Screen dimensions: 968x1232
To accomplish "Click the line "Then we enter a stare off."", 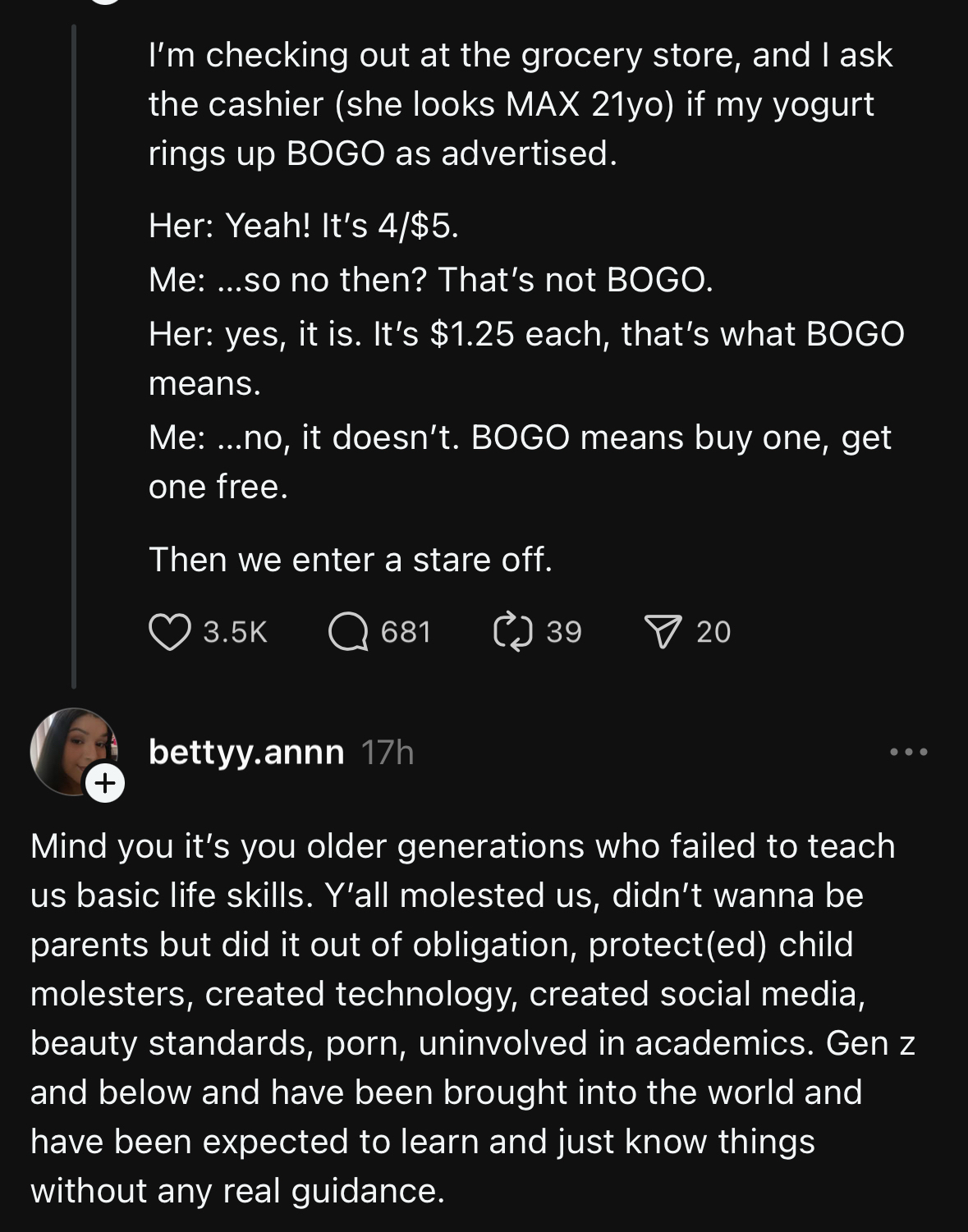I will click(351, 560).
